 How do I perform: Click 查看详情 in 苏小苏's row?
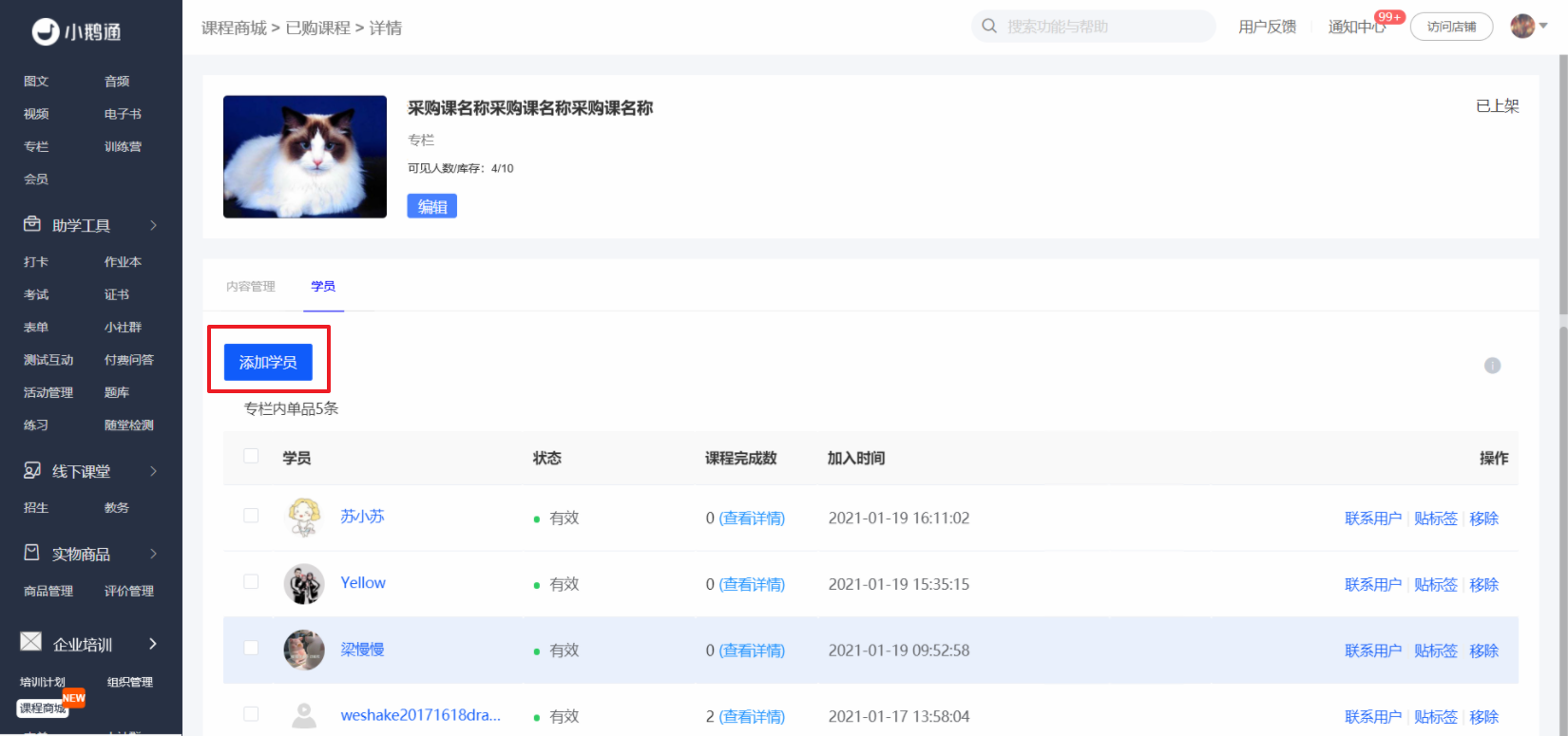(752, 518)
